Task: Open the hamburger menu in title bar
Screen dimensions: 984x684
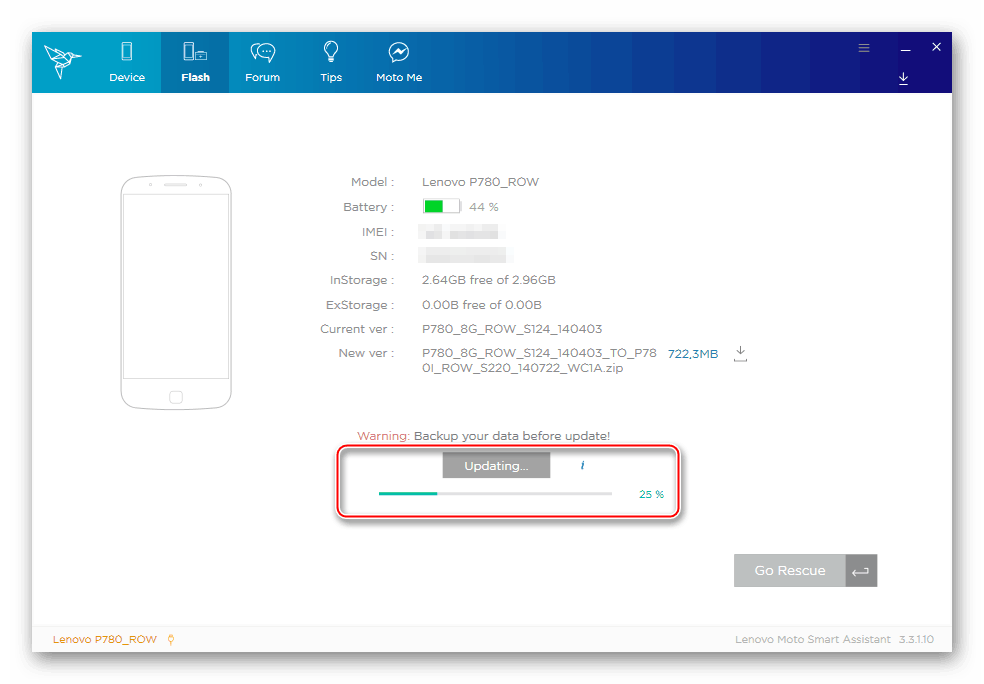Action: [x=864, y=48]
